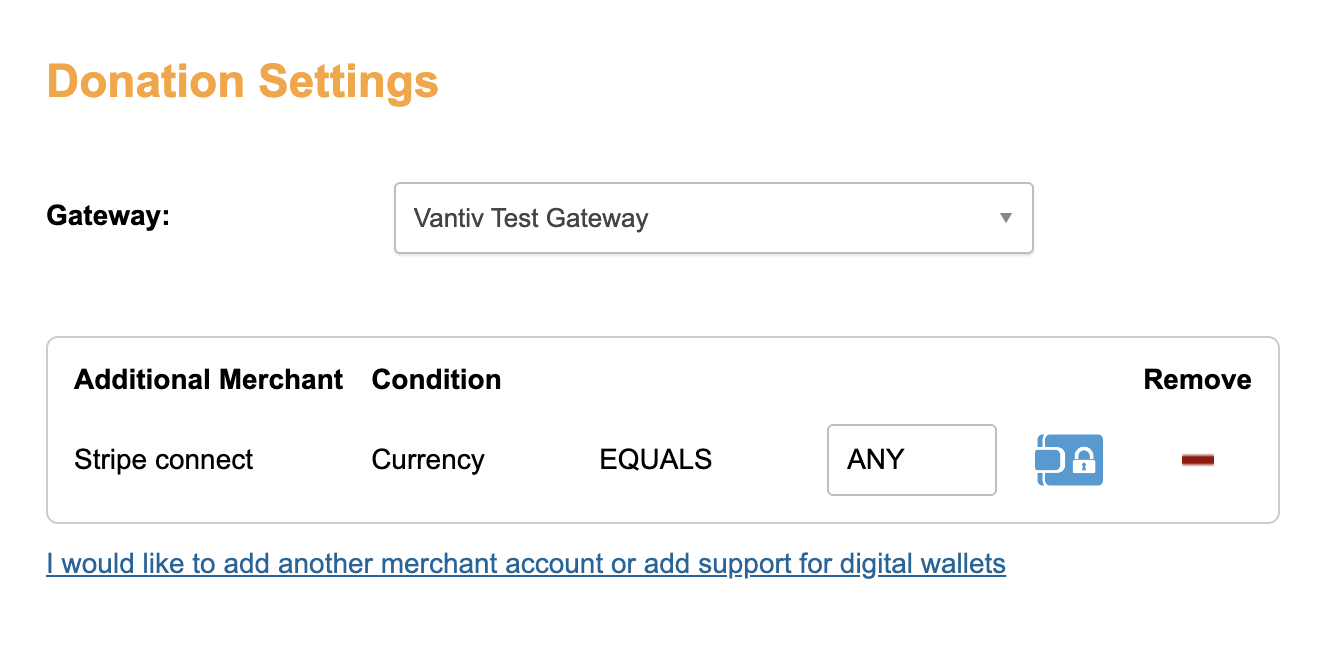The height and width of the screenshot is (670, 1328).
Task: Click the Condition column header
Action: click(436, 380)
